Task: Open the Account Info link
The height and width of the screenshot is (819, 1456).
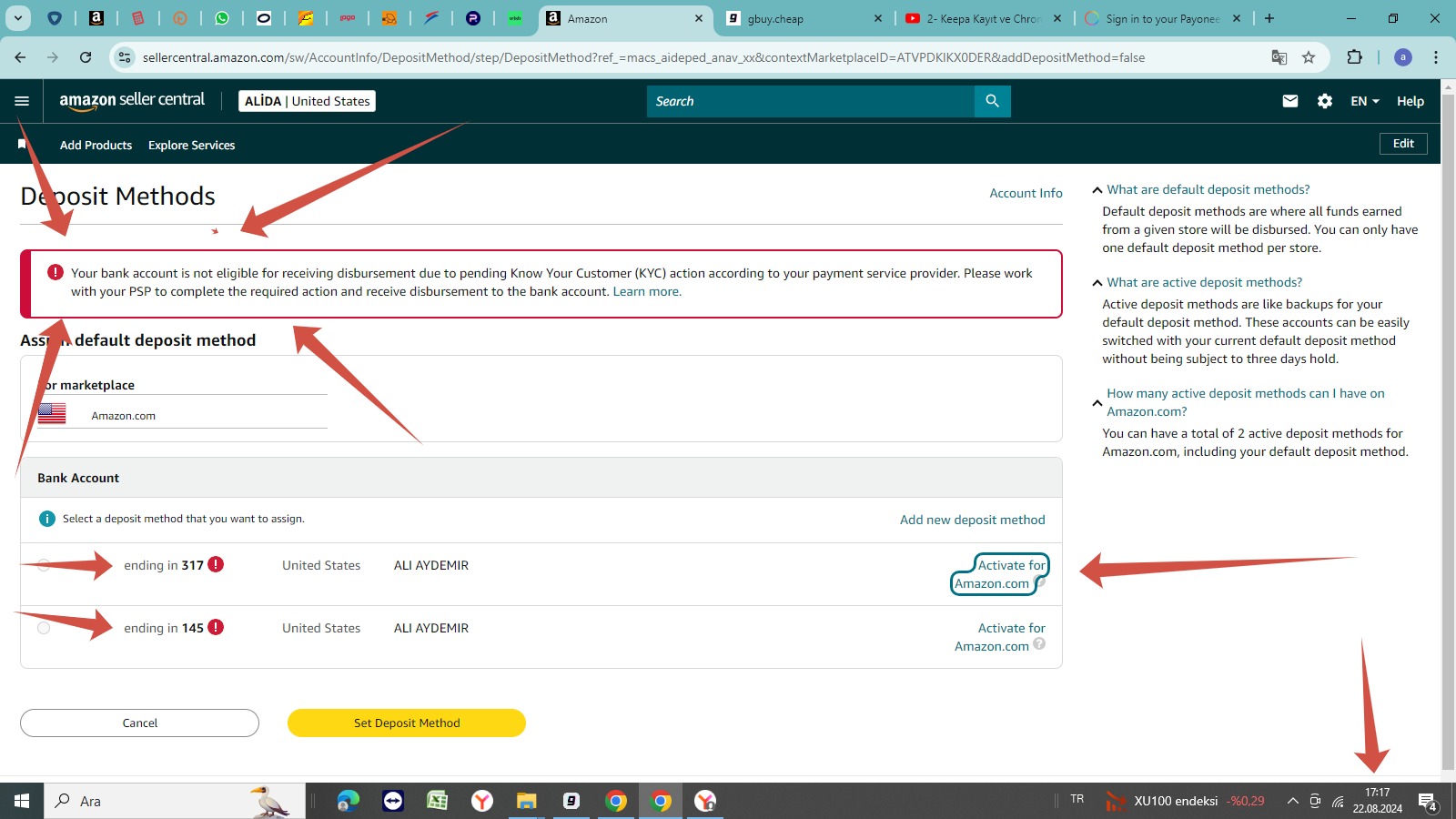Action: pos(1026,193)
